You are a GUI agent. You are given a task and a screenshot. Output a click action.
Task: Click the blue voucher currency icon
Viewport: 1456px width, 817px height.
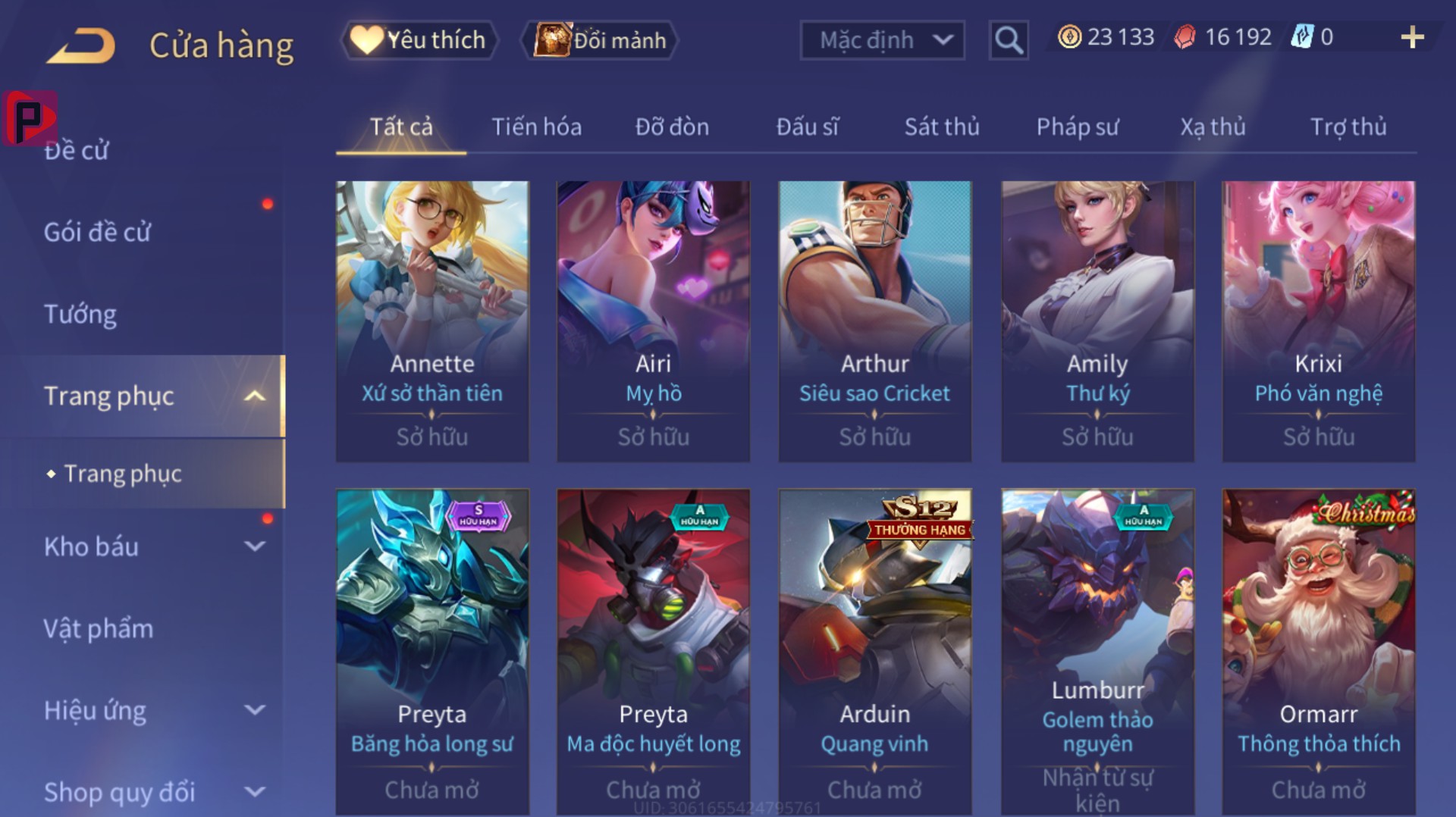[x=1302, y=36]
